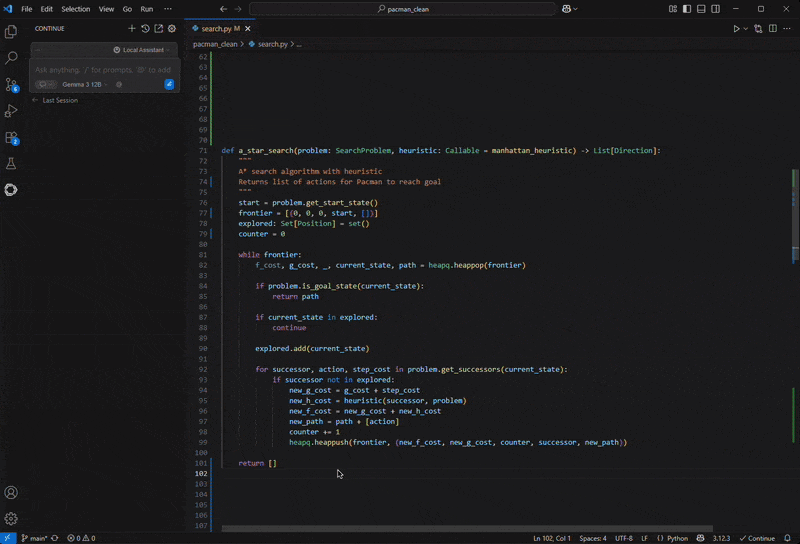Synchronize changes icon in status bar
800x544 pixels.
coord(55,538)
